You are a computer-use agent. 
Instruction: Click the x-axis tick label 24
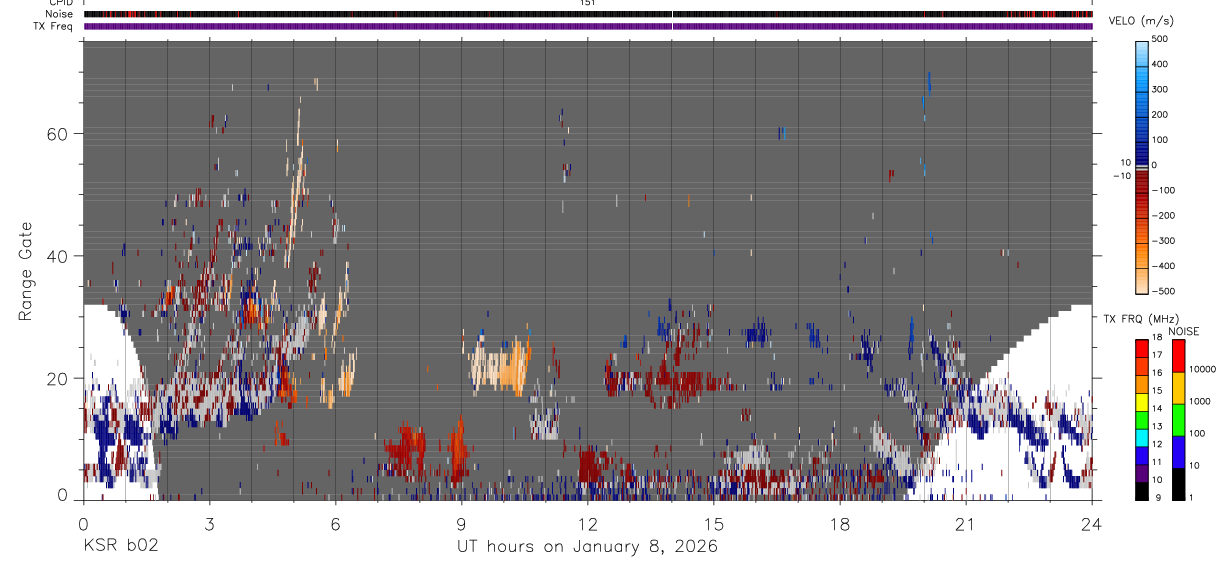tap(1092, 524)
